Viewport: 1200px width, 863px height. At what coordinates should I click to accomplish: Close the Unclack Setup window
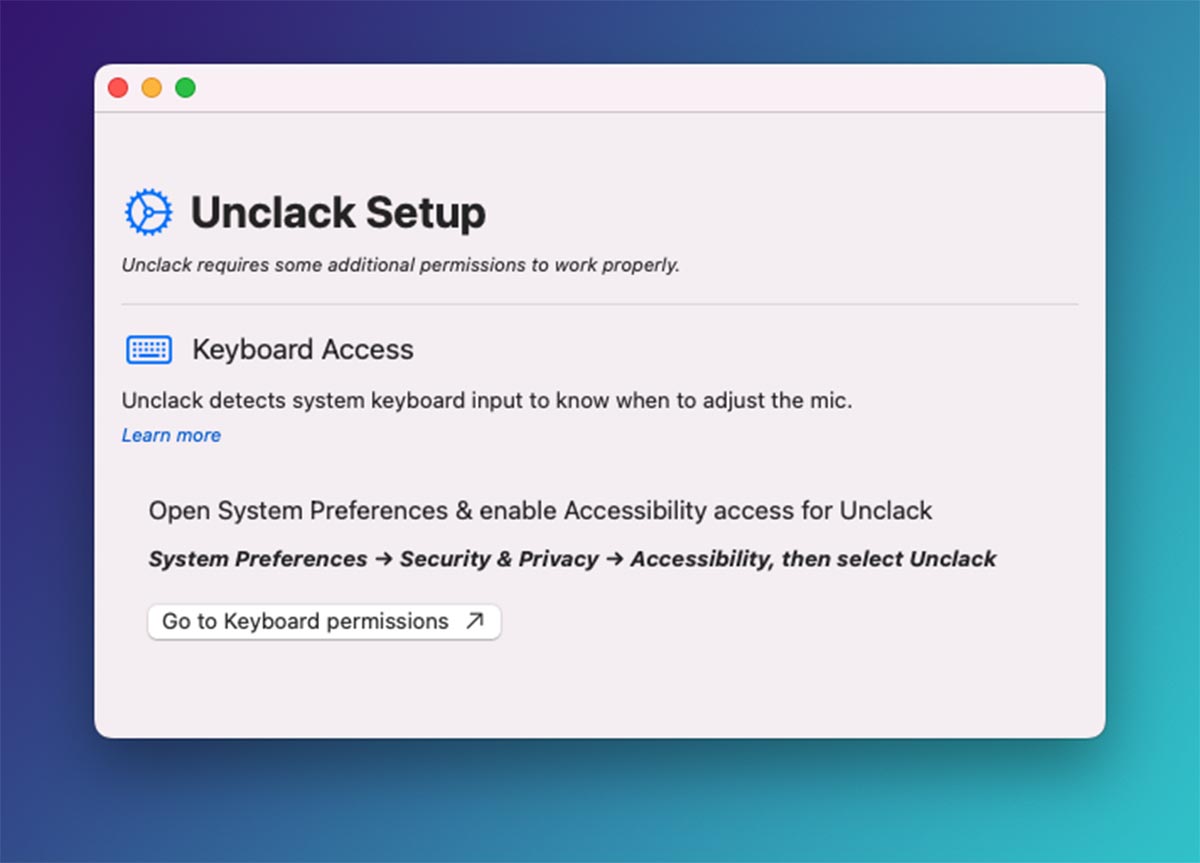[118, 88]
